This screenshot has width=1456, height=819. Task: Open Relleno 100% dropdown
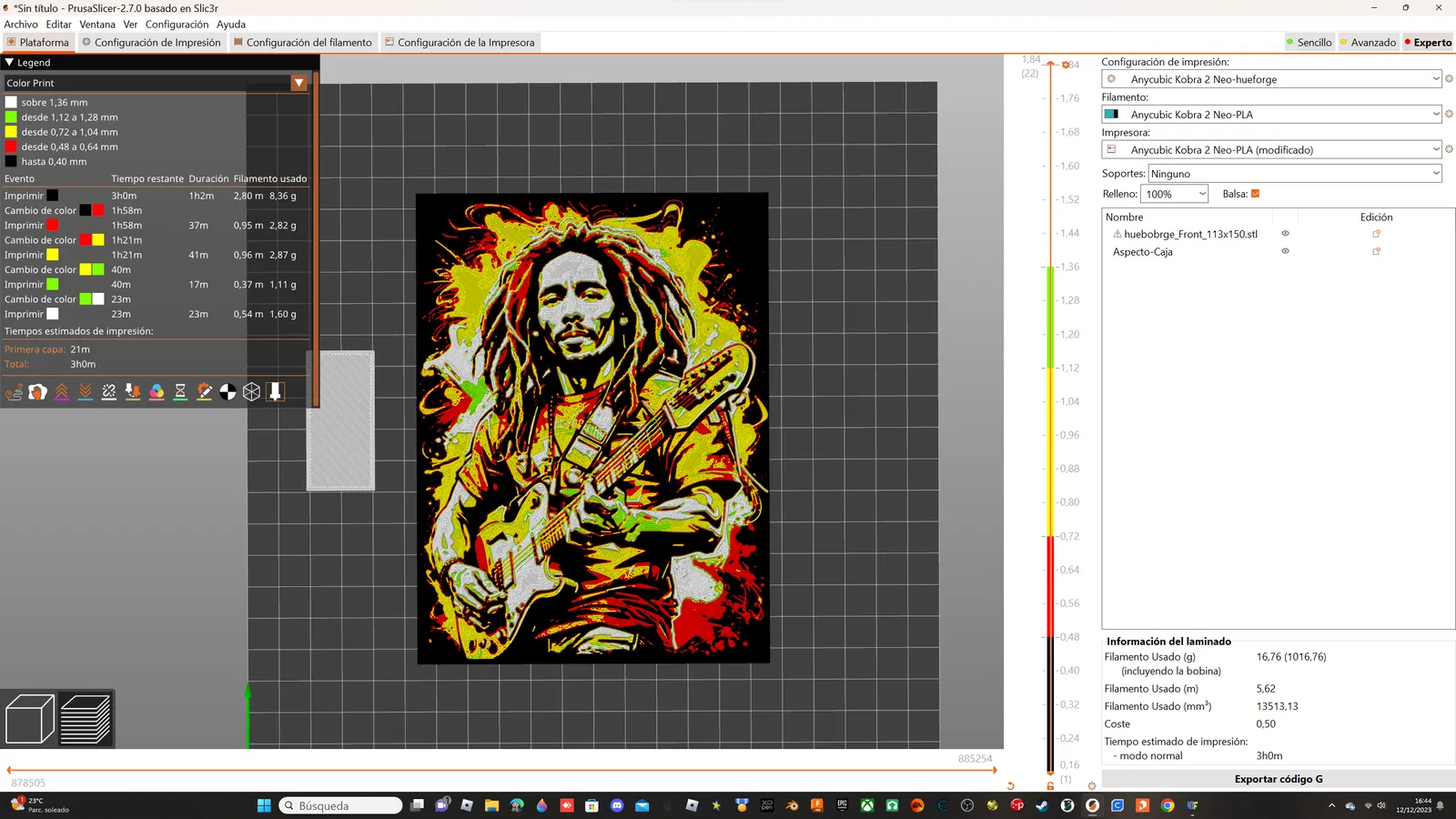[1174, 194]
